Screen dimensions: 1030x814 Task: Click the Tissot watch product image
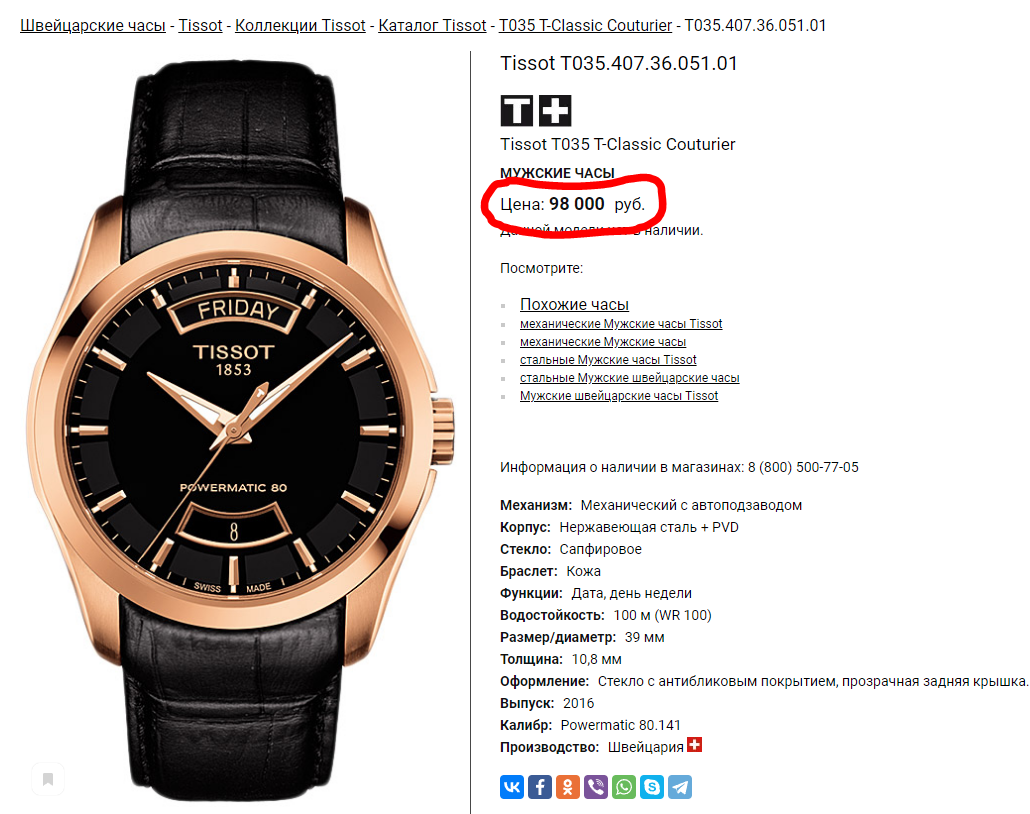[240, 430]
